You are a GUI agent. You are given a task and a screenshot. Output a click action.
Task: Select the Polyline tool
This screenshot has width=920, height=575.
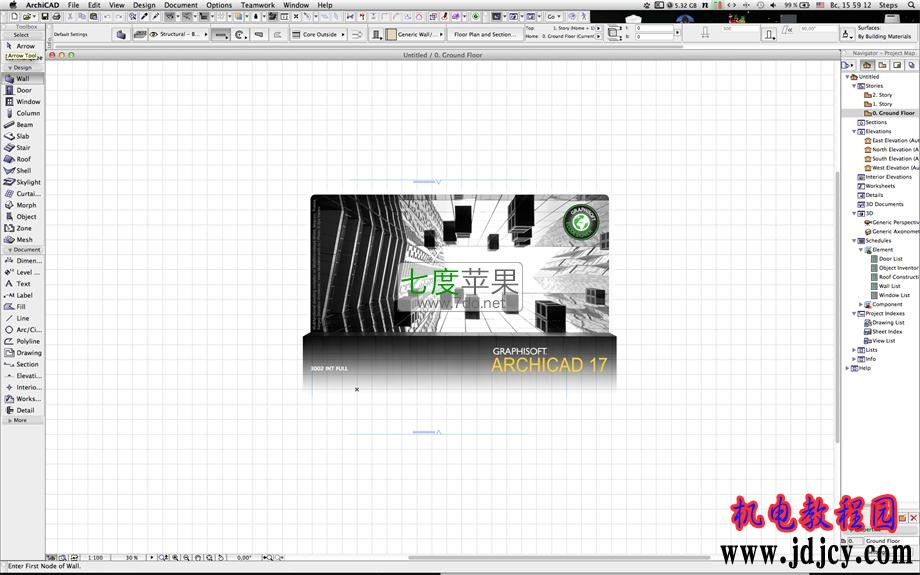pyautogui.click(x=21, y=341)
